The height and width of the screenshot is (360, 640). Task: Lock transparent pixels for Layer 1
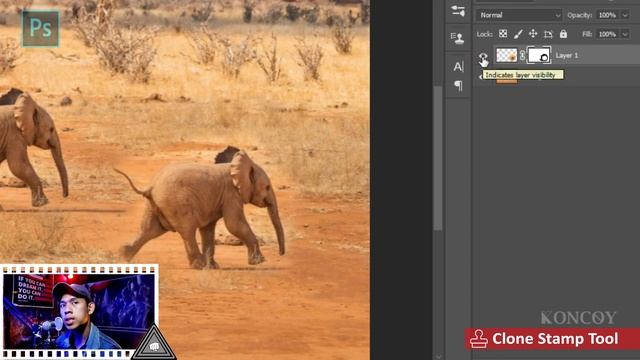(x=503, y=34)
